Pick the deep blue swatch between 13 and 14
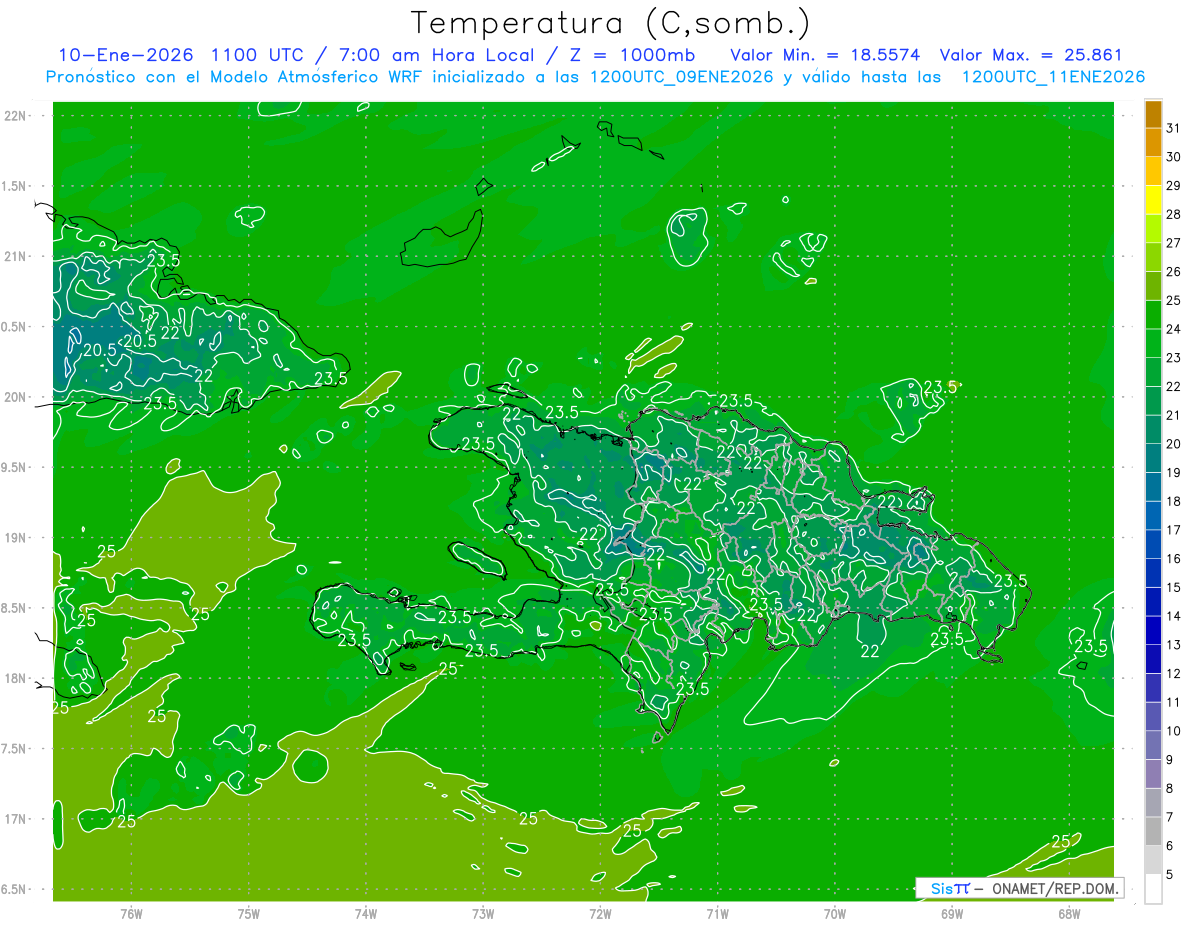1200x927 pixels. coord(1153,631)
